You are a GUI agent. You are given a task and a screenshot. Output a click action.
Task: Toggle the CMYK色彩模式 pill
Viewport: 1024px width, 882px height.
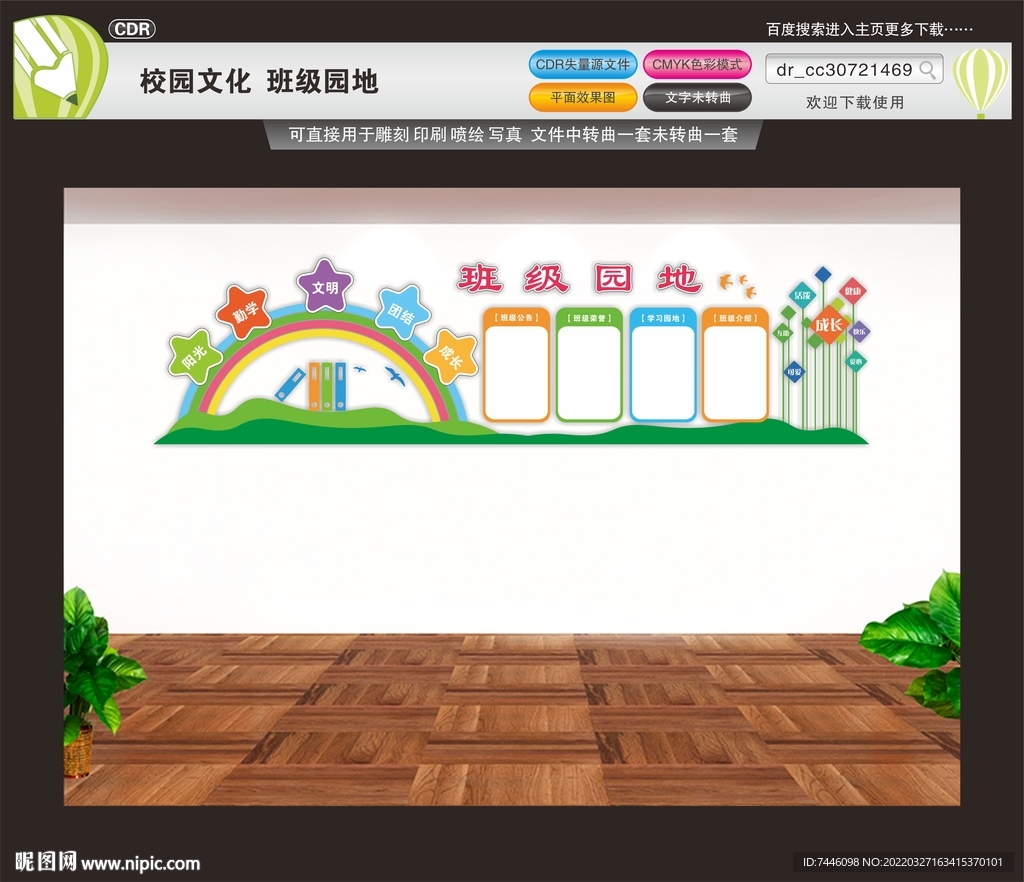pos(697,64)
